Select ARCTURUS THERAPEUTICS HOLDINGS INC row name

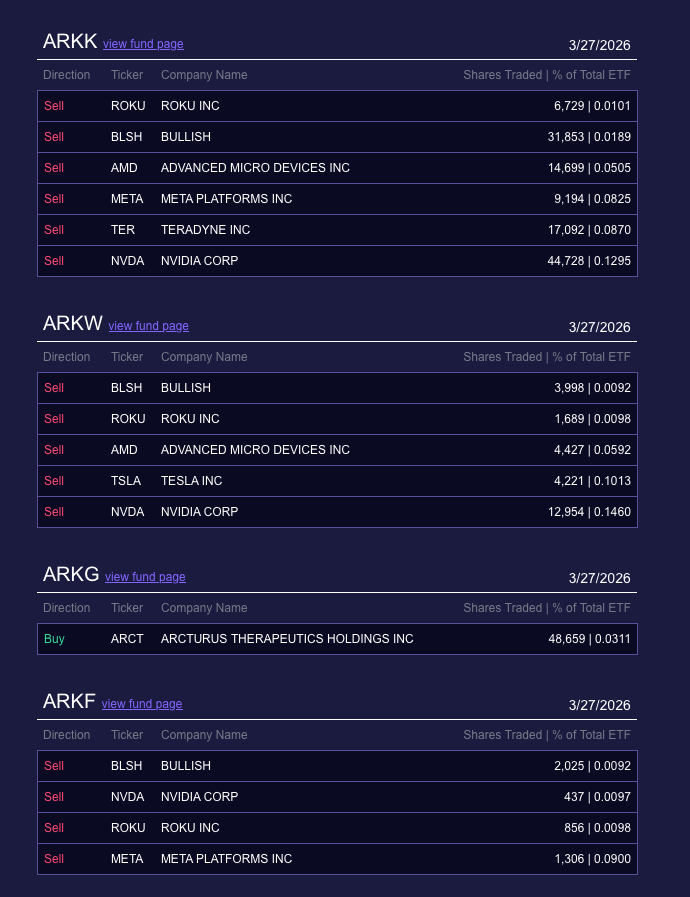(287, 639)
